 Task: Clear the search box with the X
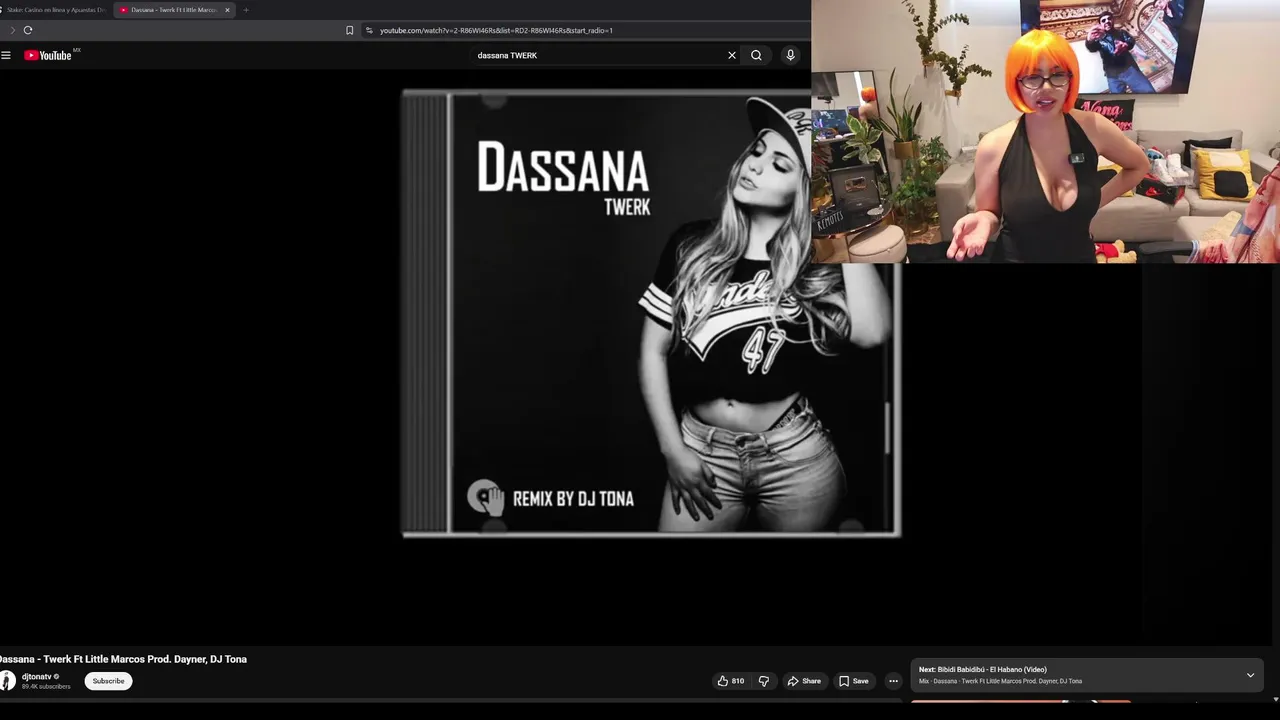tap(732, 55)
